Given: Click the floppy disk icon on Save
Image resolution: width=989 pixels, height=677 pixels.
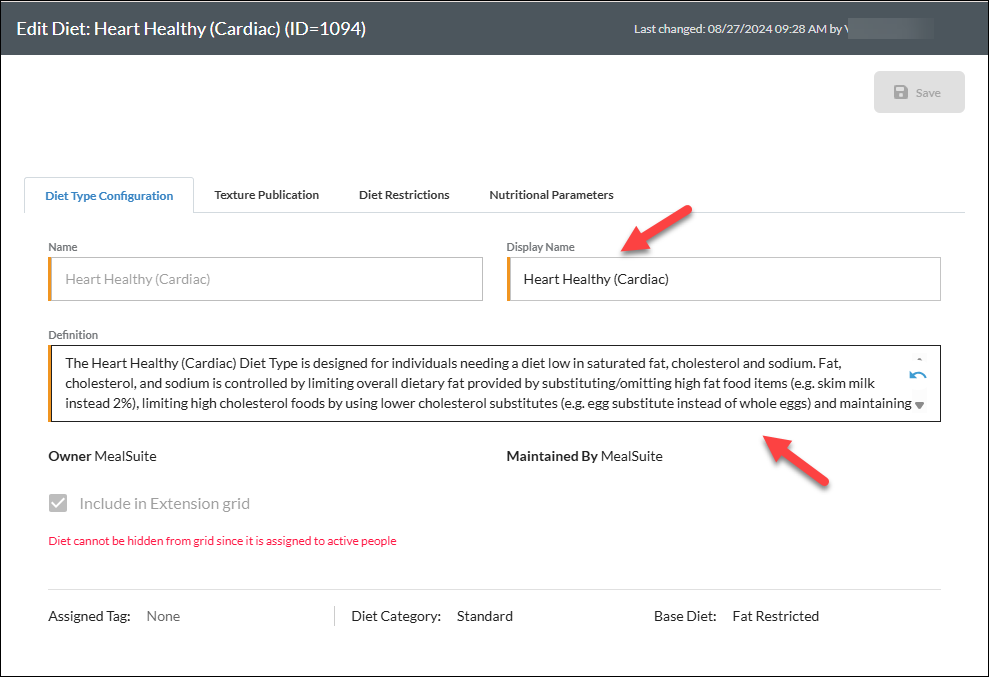Looking at the screenshot, I should pos(901,92).
